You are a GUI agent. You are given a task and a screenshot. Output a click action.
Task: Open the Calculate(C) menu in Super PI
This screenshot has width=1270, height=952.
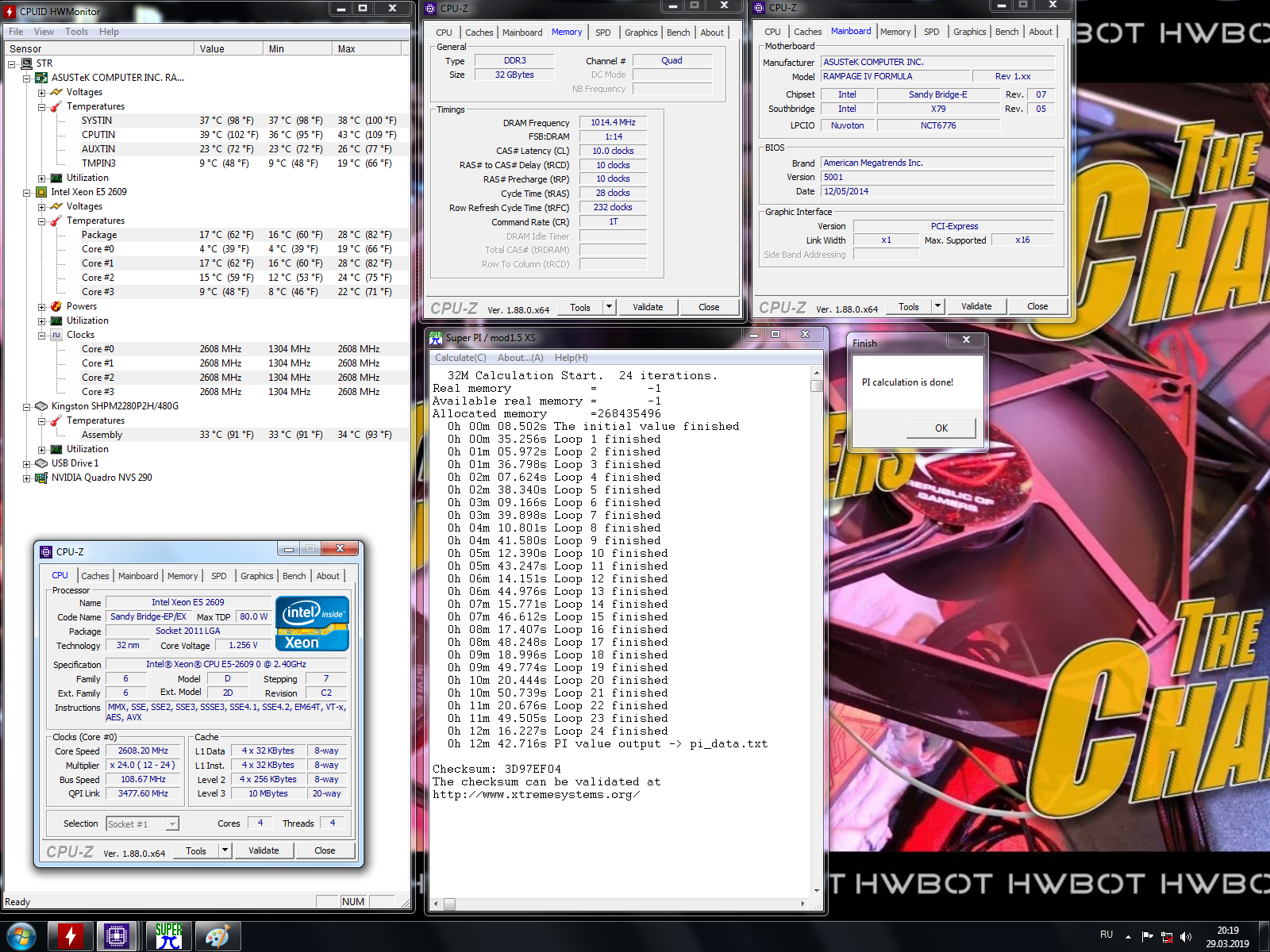coord(460,358)
